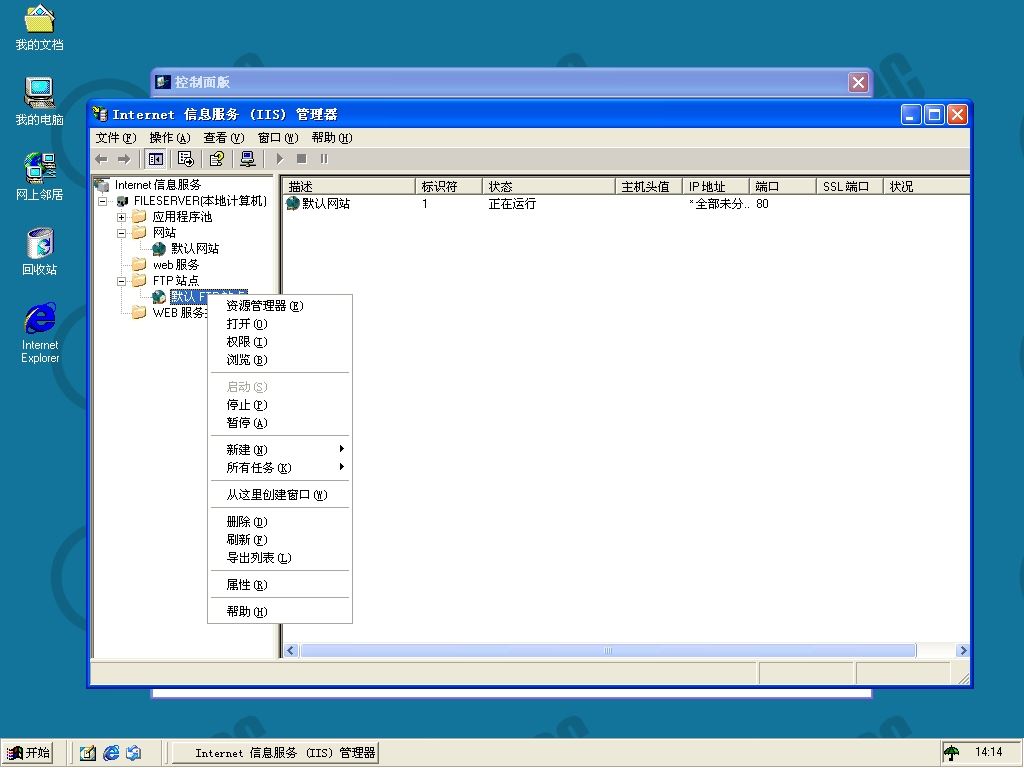This screenshot has width=1024, height=768.
Task: Select My Computer desktop icon
Action: tap(39, 101)
